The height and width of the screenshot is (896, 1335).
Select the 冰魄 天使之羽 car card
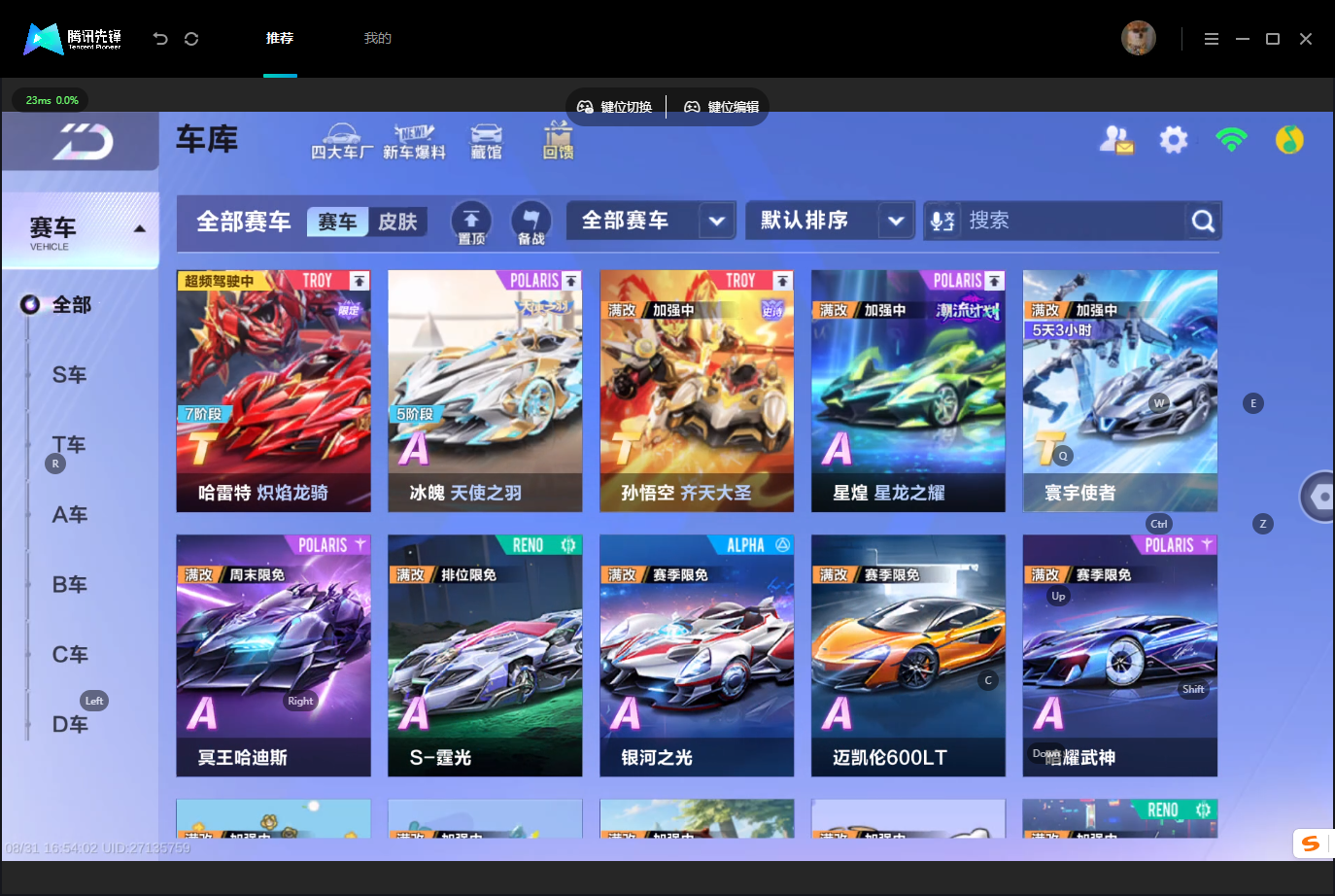pos(485,391)
